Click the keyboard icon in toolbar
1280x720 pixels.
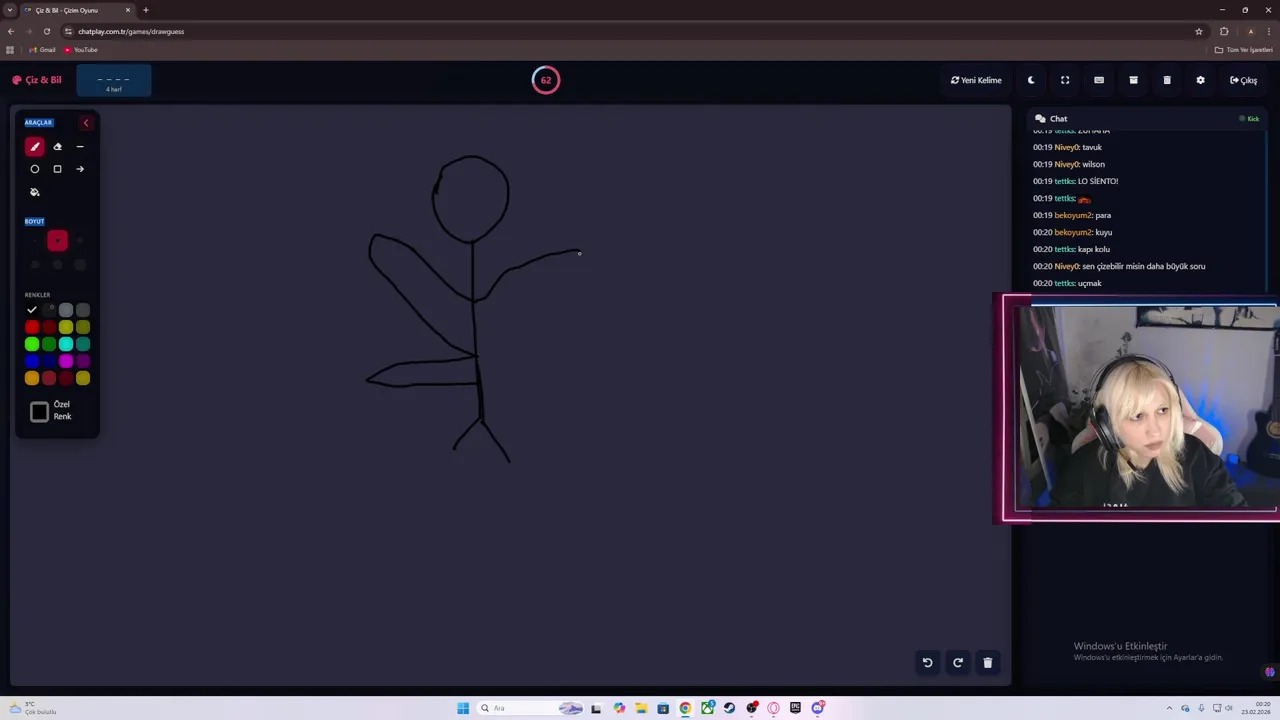[1099, 80]
